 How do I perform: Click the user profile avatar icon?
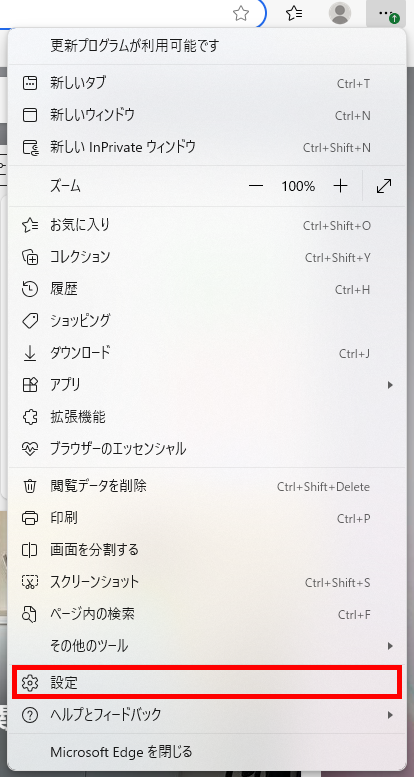[340, 13]
